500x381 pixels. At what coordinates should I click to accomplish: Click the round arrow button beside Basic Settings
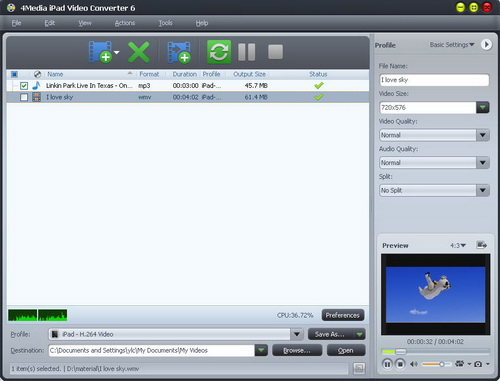[x=486, y=44]
